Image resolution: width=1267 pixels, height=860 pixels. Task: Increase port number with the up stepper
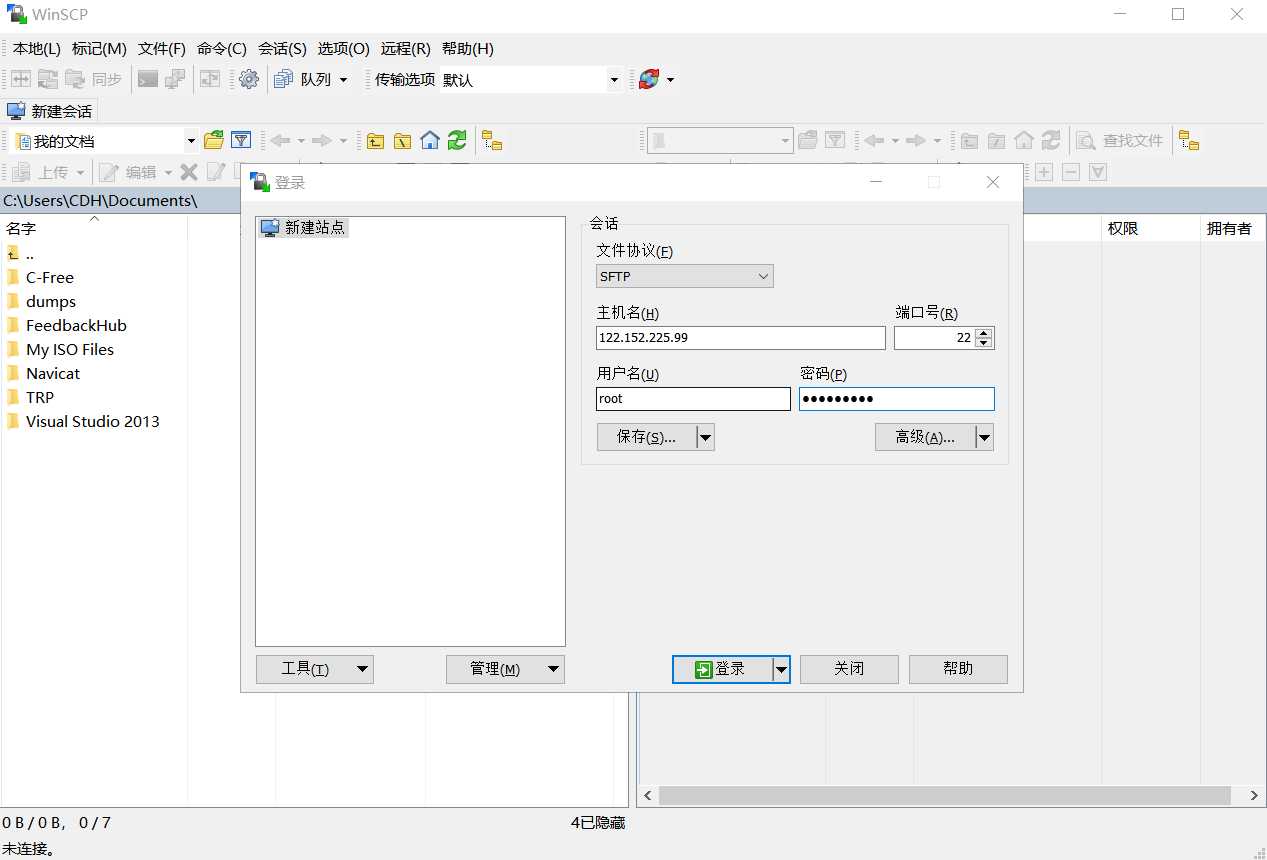[x=984, y=332]
